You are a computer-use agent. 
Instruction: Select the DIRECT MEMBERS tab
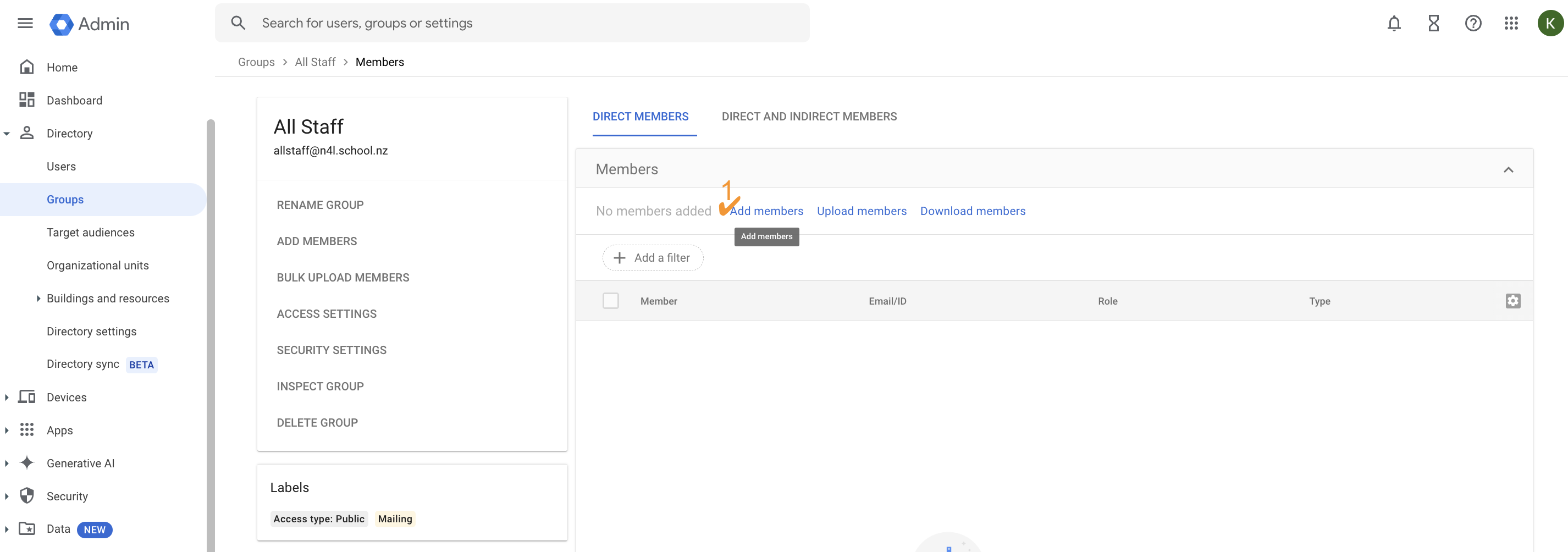[641, 116]
